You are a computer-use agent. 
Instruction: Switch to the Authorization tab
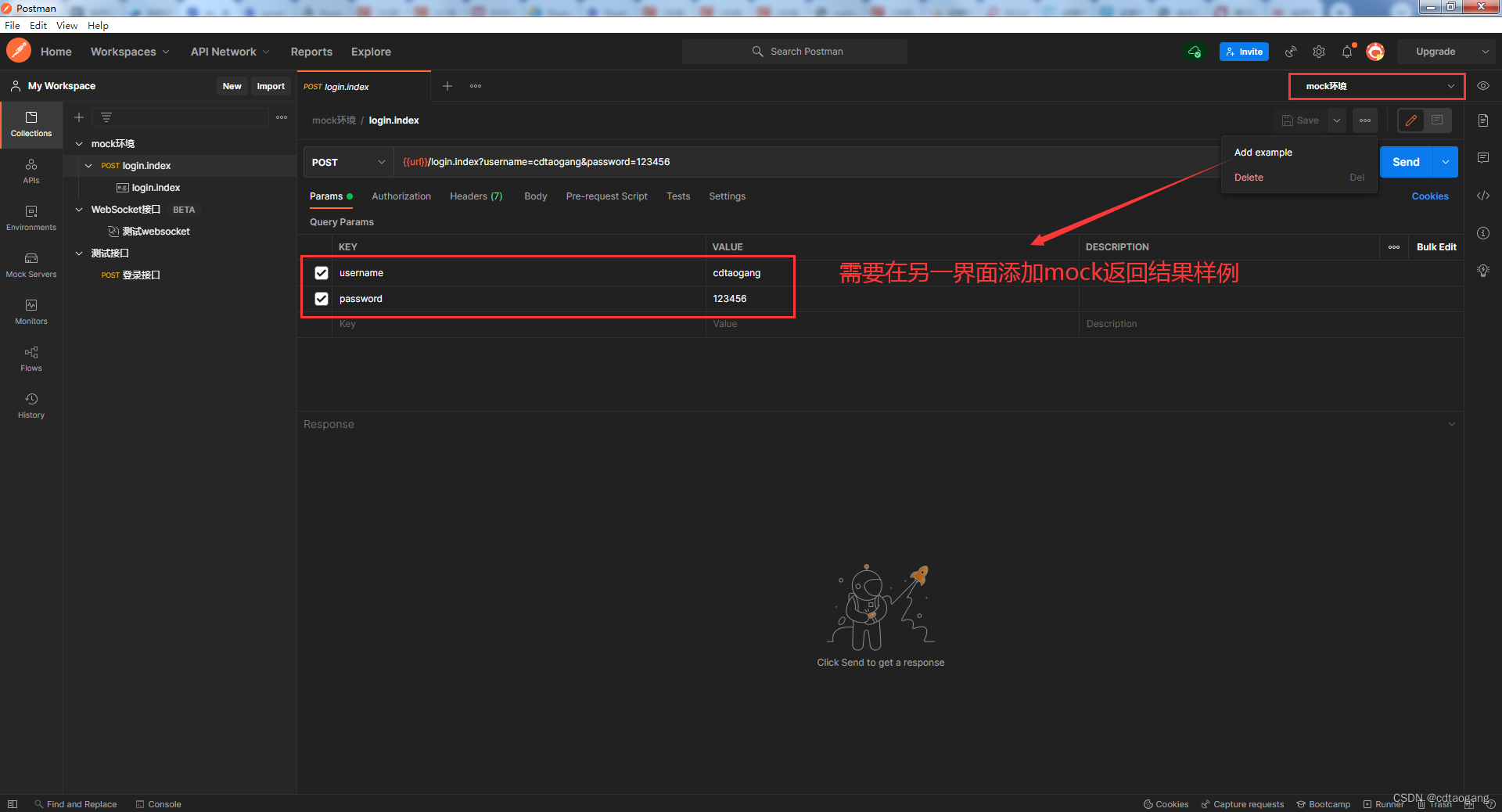tap(401, 196)
